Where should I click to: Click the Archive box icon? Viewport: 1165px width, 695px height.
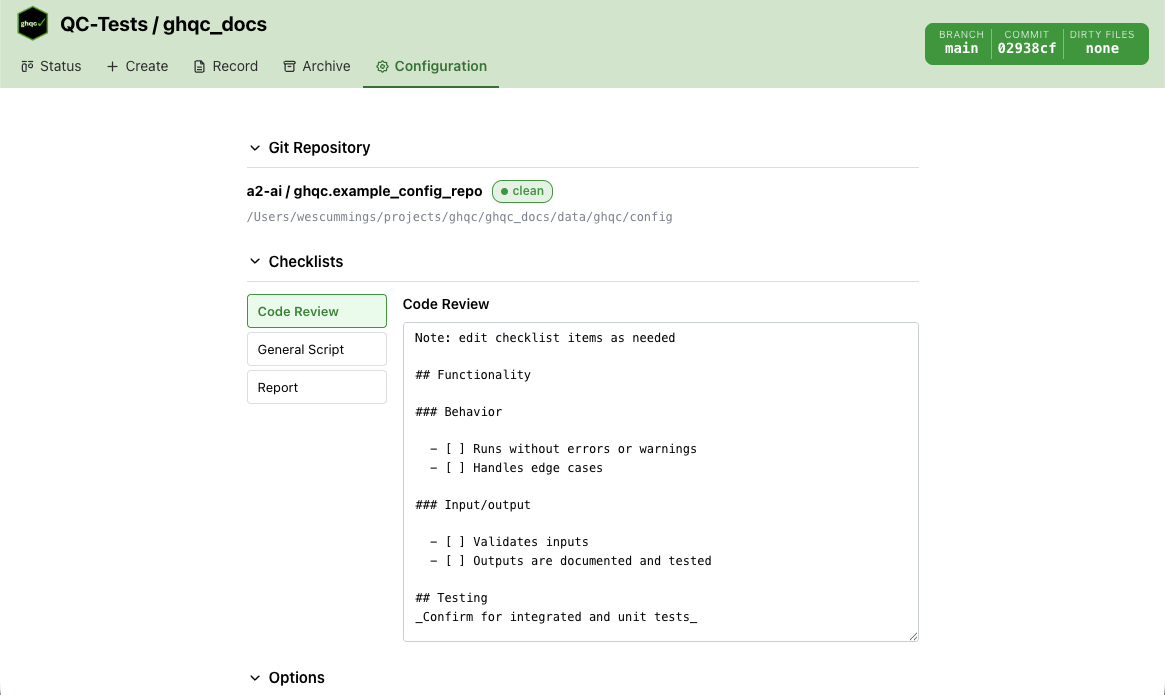click(290, 66)
